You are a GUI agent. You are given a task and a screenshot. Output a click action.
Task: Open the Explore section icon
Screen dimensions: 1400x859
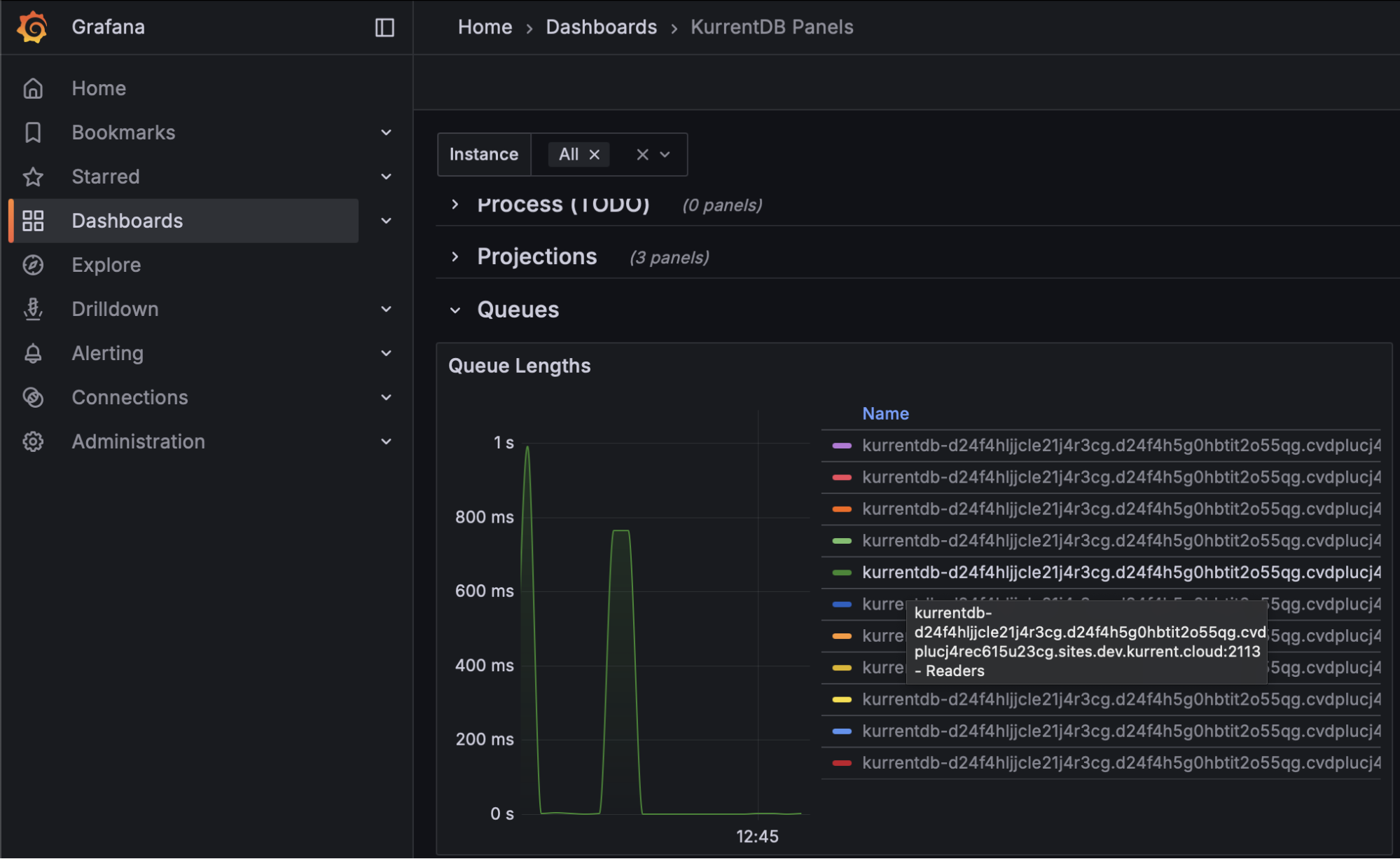click(33, 265)
